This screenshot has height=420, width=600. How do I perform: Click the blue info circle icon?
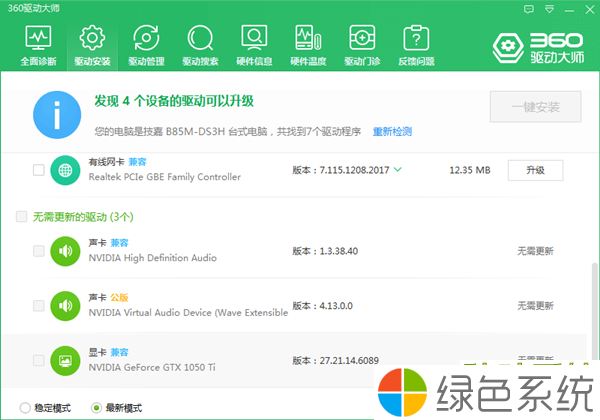pyautogui.click(x=57, y=115)
